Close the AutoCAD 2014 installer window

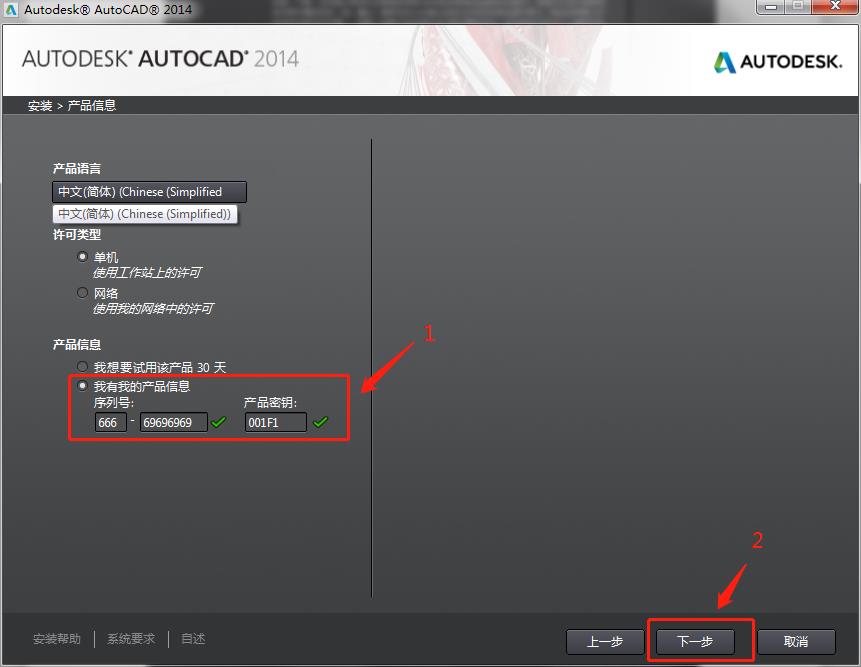[x=835, y=7]
